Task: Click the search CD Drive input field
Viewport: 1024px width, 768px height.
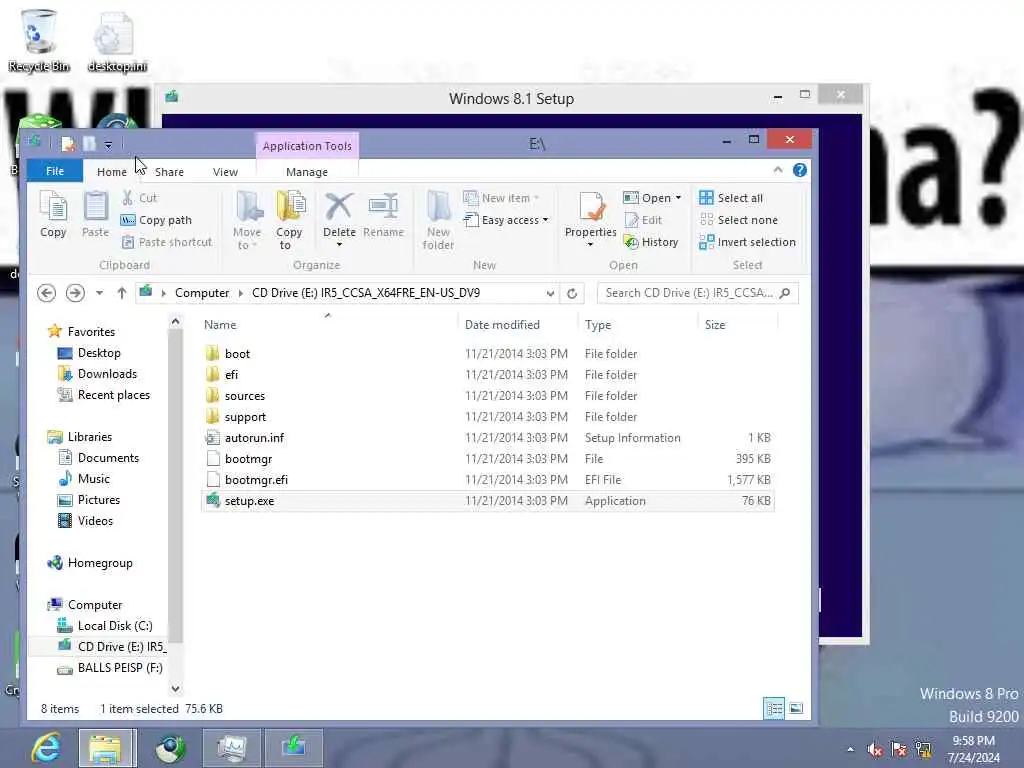Action: 688,293
